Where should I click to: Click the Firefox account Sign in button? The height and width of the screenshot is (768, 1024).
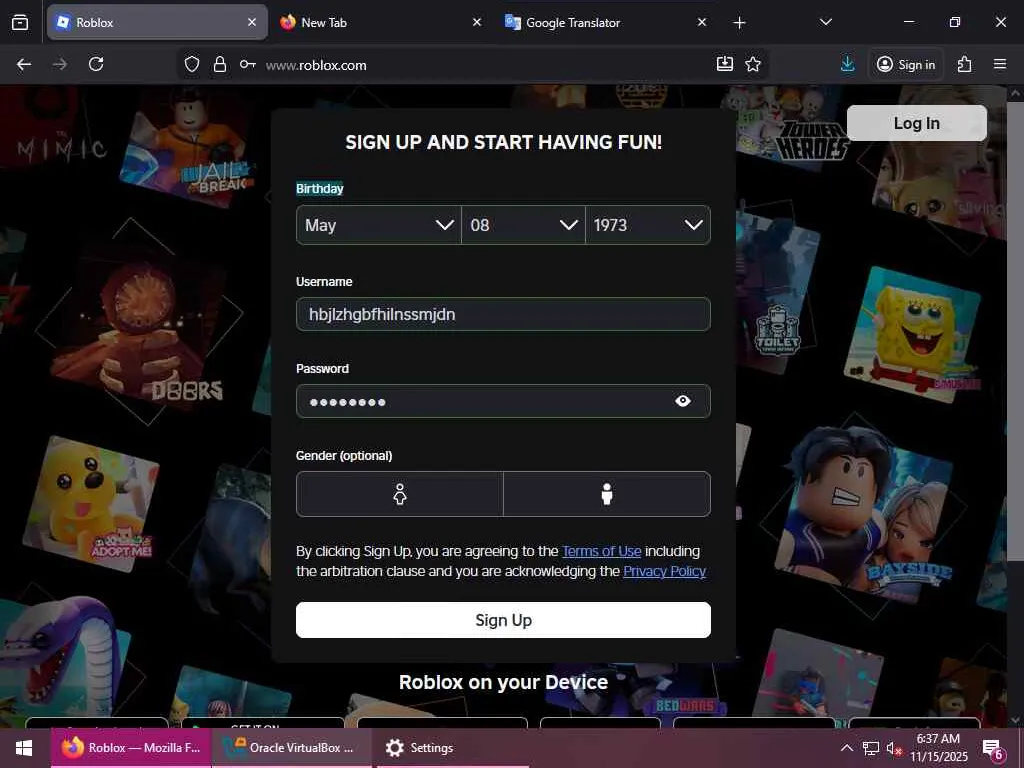tap(905, 64)
